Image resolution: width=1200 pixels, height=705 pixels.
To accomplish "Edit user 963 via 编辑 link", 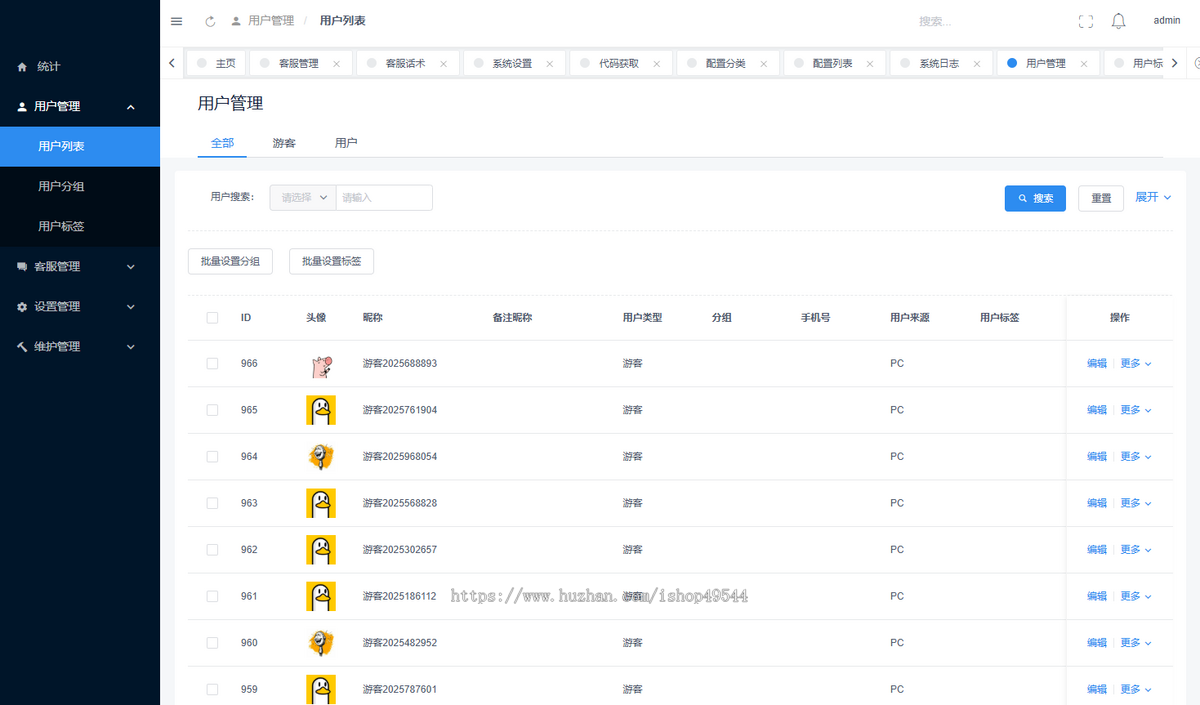I will pos(1097,503).
